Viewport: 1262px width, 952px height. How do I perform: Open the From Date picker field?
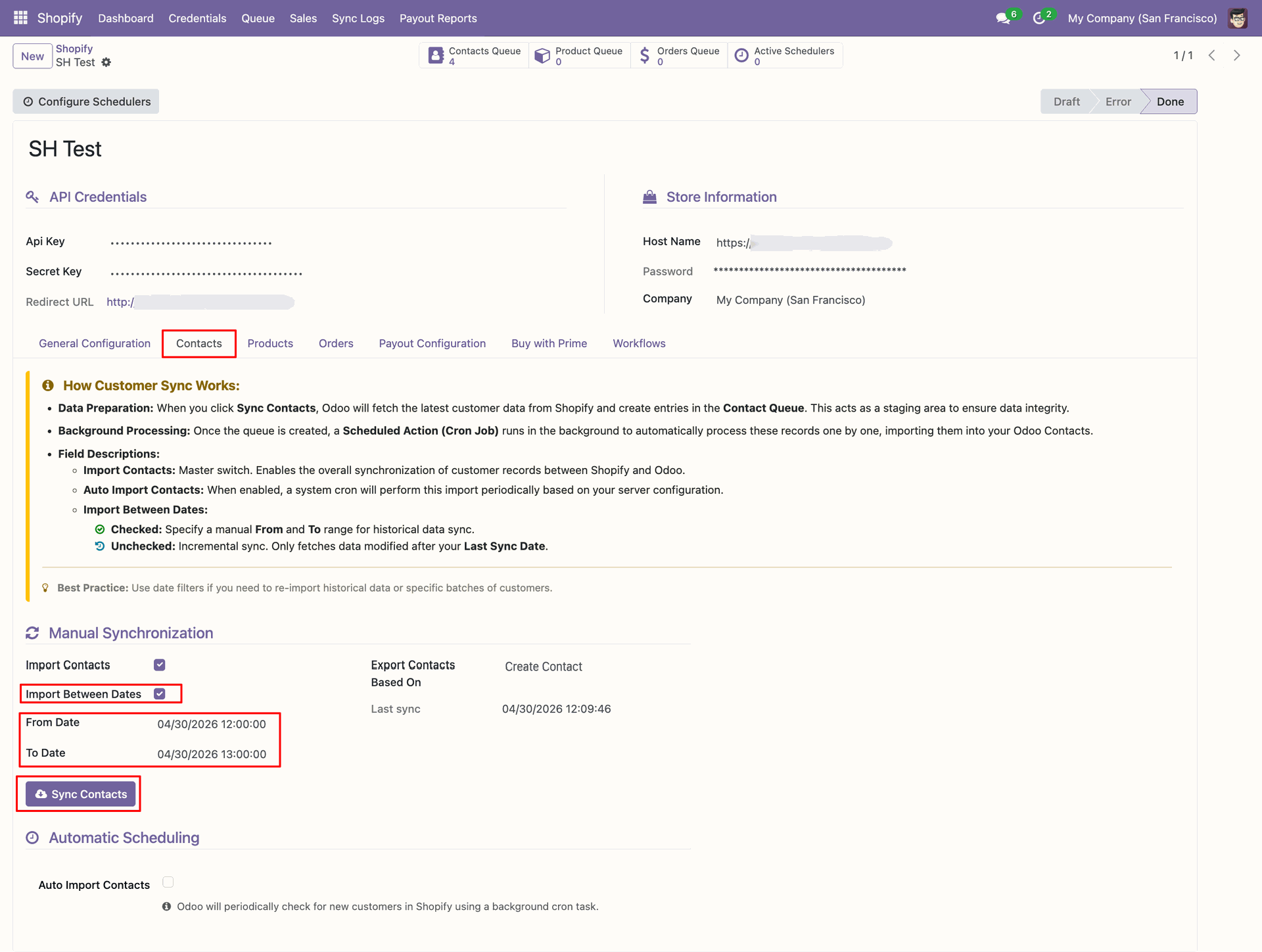pos(212,724)
